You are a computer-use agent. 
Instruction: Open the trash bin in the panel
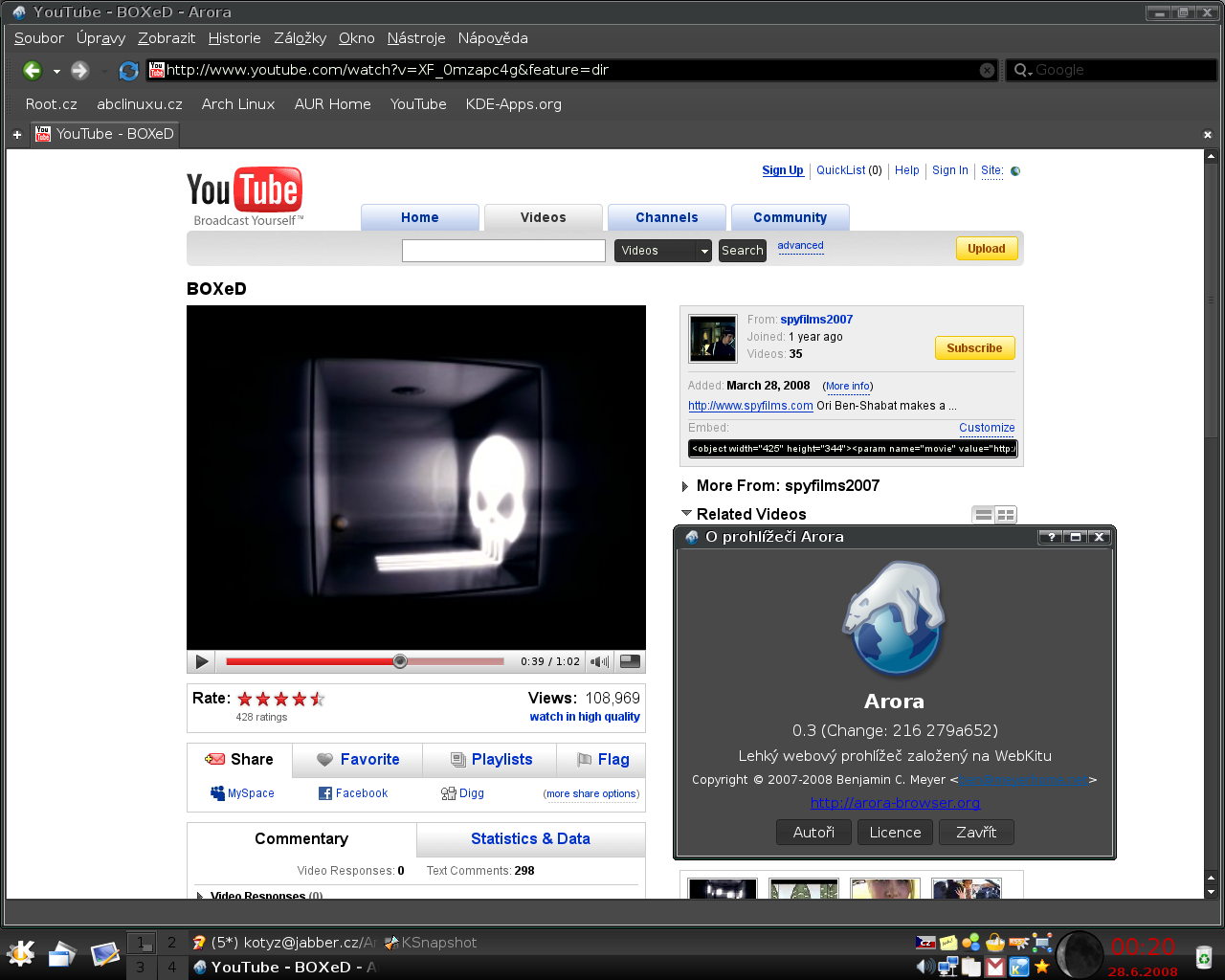1203,955
